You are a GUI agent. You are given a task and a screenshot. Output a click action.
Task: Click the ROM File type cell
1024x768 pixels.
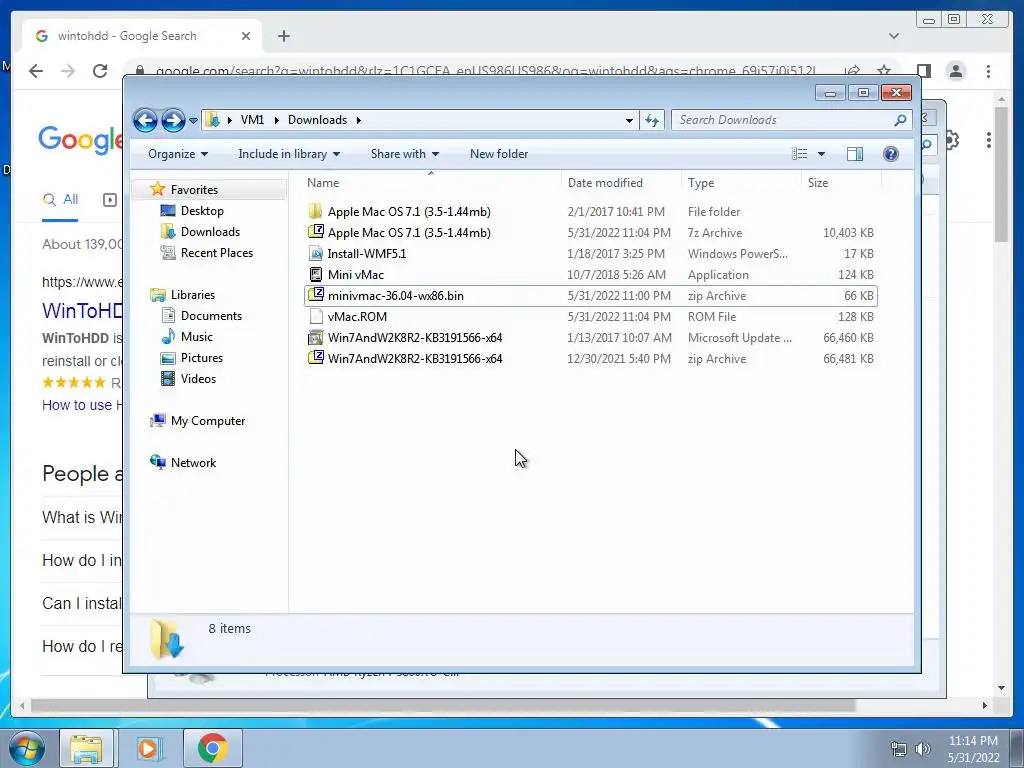point(712,316)
